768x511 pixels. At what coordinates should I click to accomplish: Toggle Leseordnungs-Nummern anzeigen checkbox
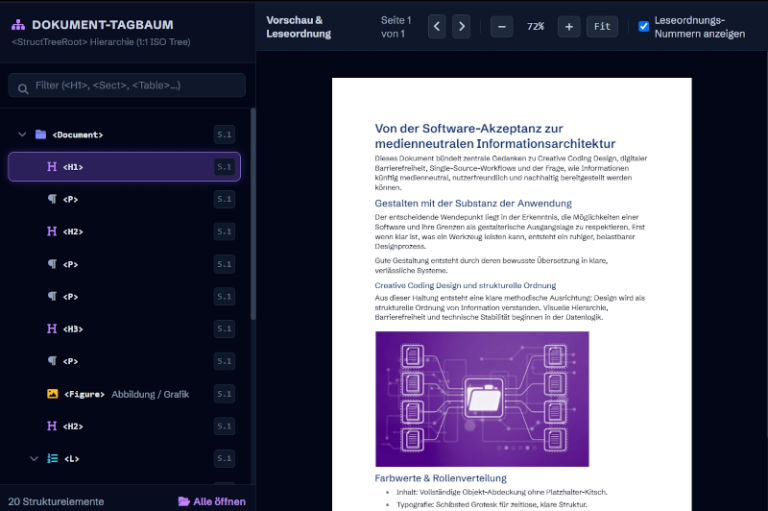644,26
